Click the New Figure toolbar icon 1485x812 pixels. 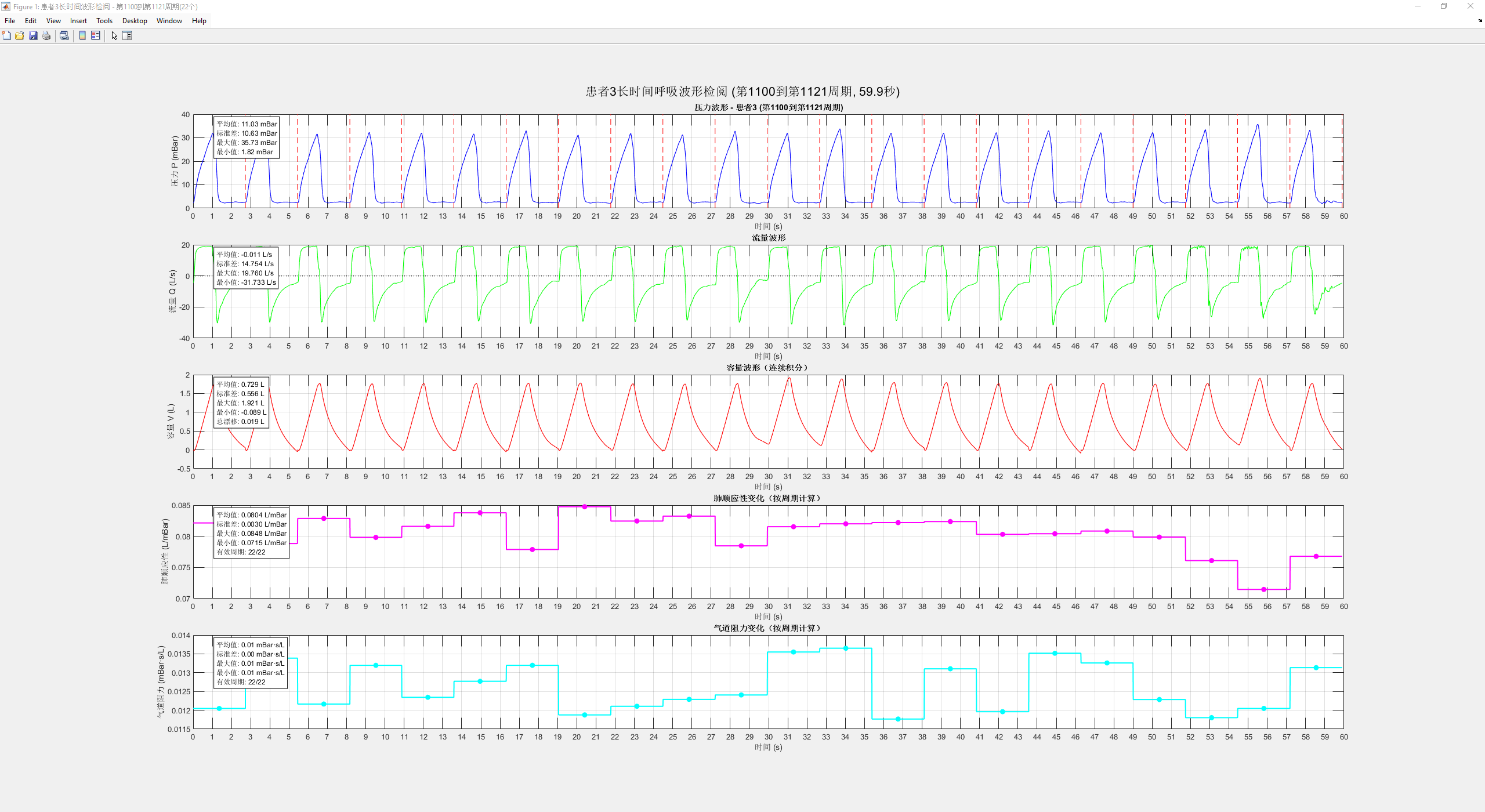coord(6,35)
